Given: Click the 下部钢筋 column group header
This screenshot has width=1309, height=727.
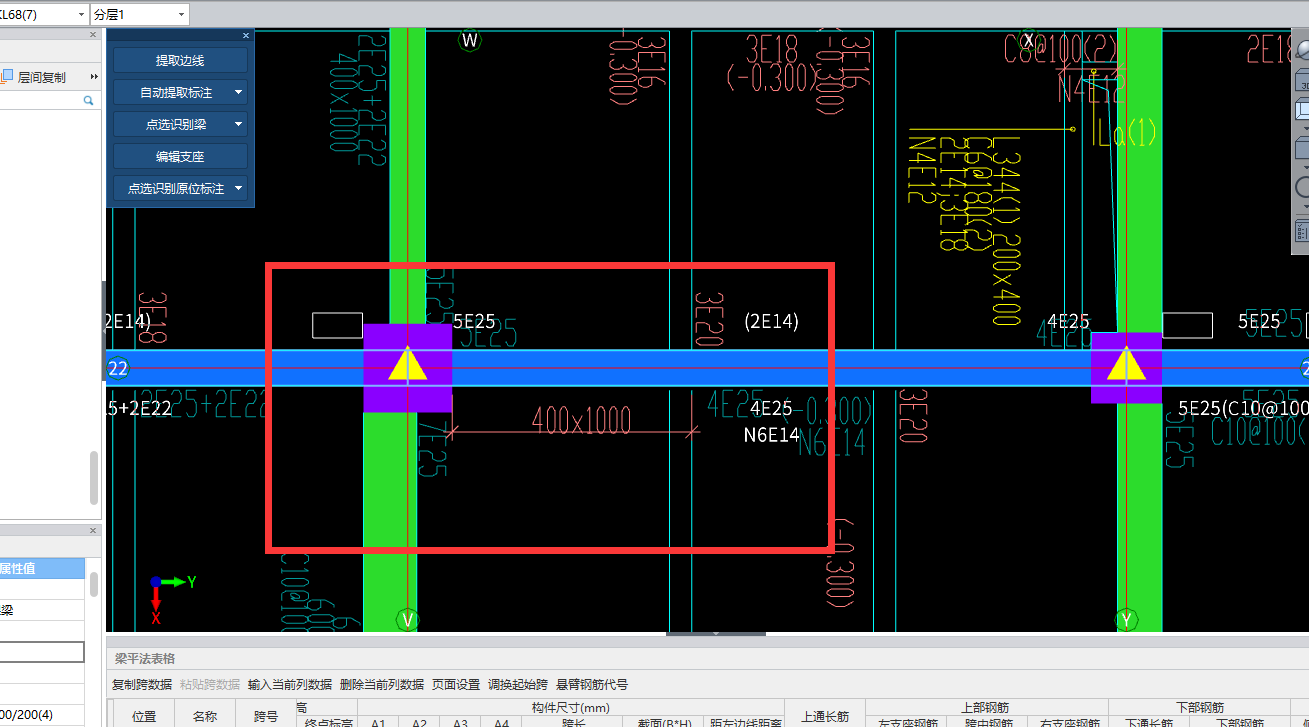Looking at the screenshot, I should point(1199,708).
